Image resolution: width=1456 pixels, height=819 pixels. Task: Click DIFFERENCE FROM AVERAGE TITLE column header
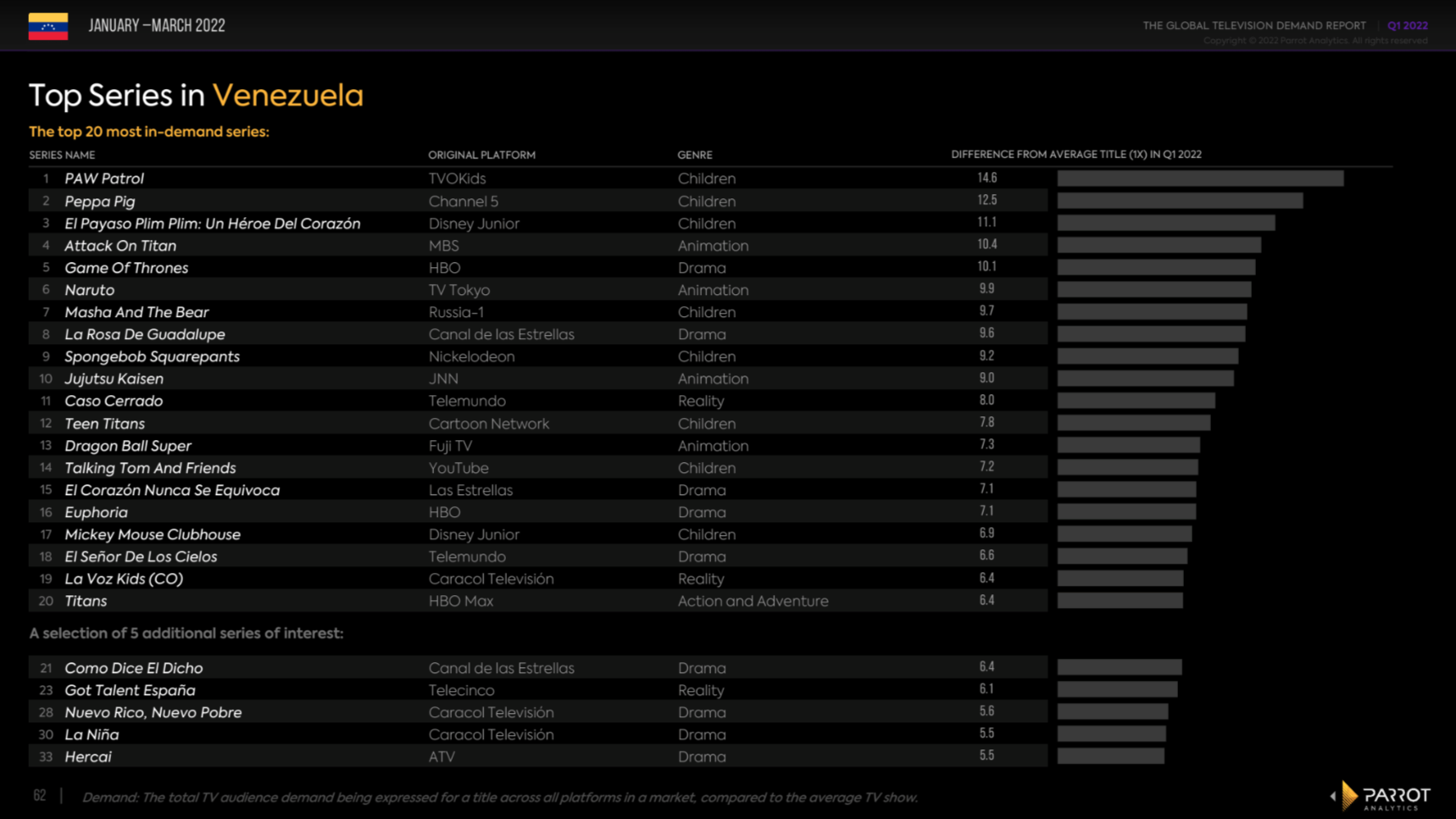coord(1076,154)
